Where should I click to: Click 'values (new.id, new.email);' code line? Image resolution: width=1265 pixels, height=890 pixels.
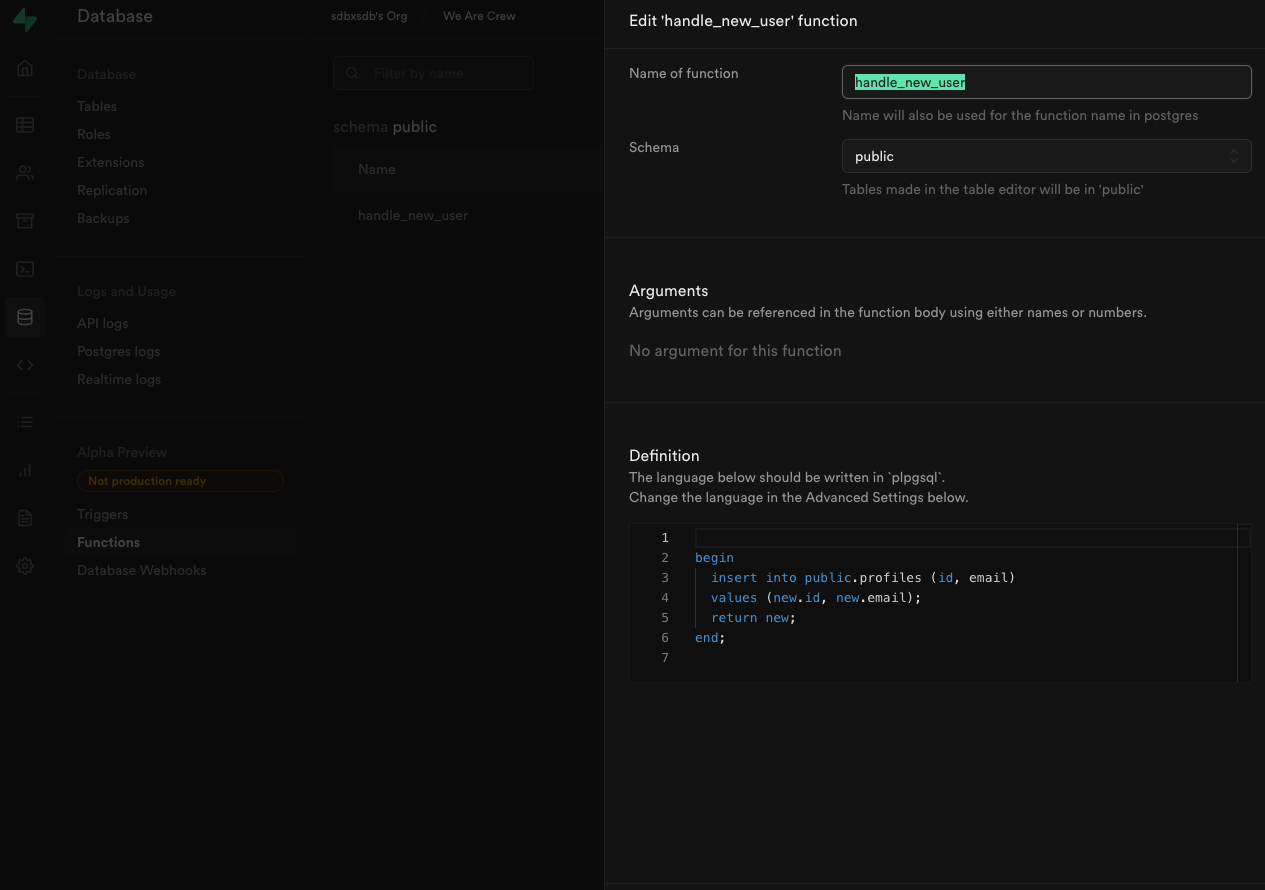point(816,598)
